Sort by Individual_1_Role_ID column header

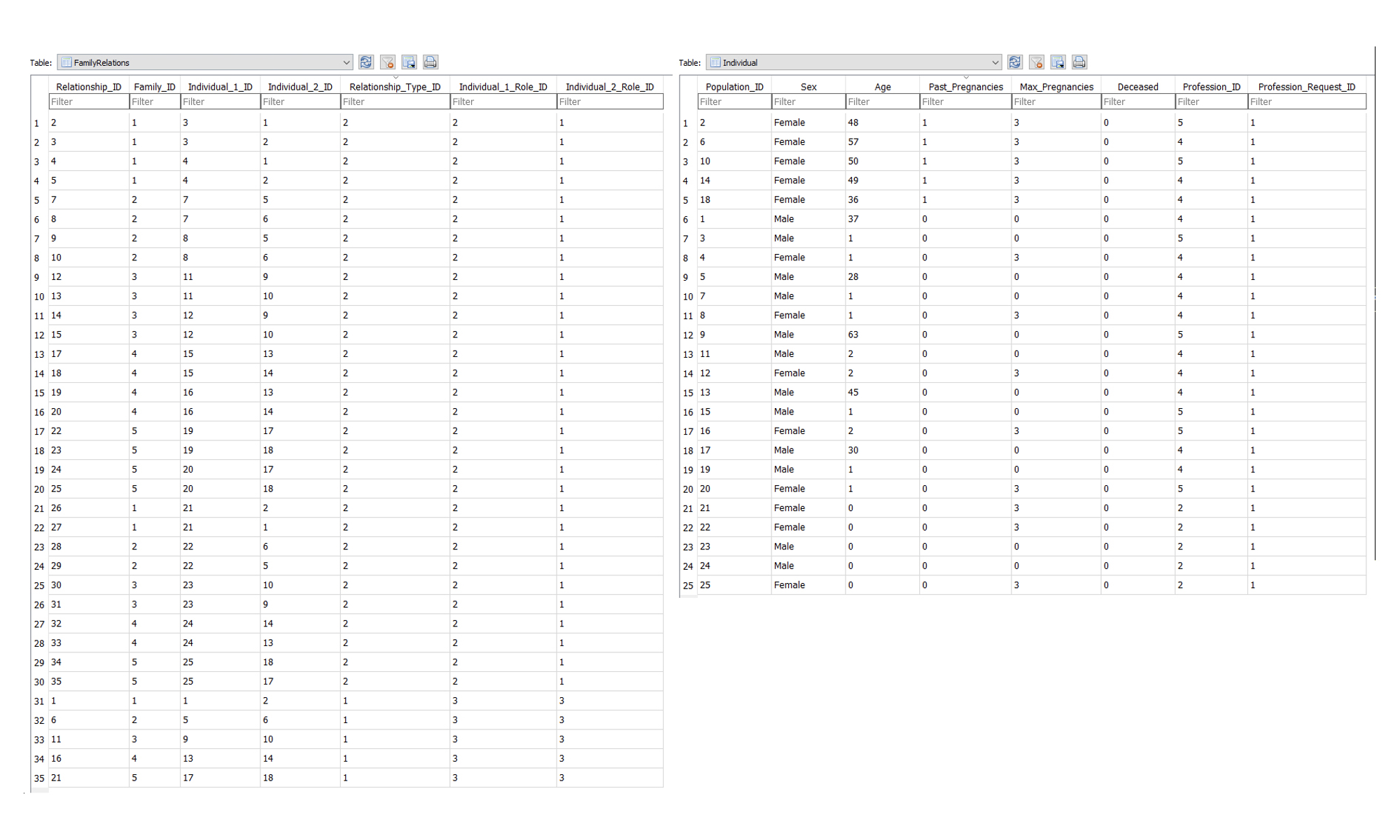tap(503, 87)
